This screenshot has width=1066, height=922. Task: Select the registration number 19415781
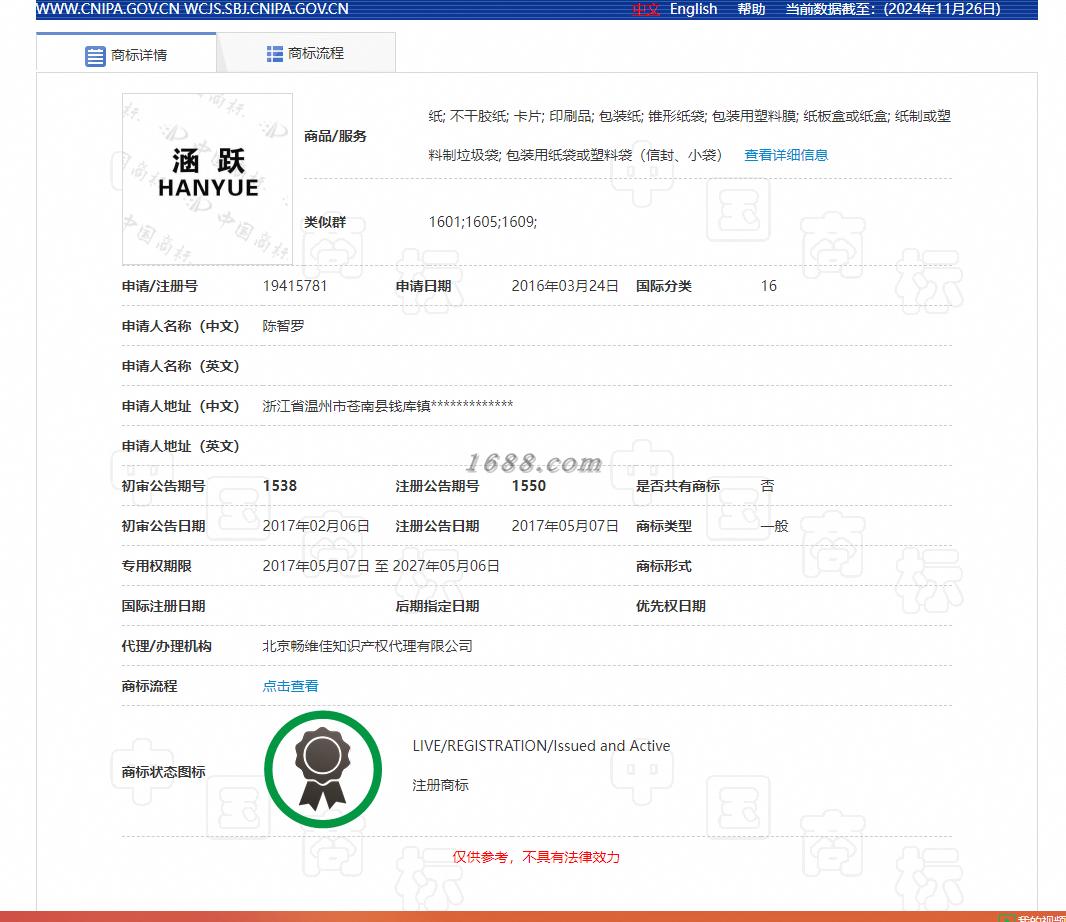point(295,286)
